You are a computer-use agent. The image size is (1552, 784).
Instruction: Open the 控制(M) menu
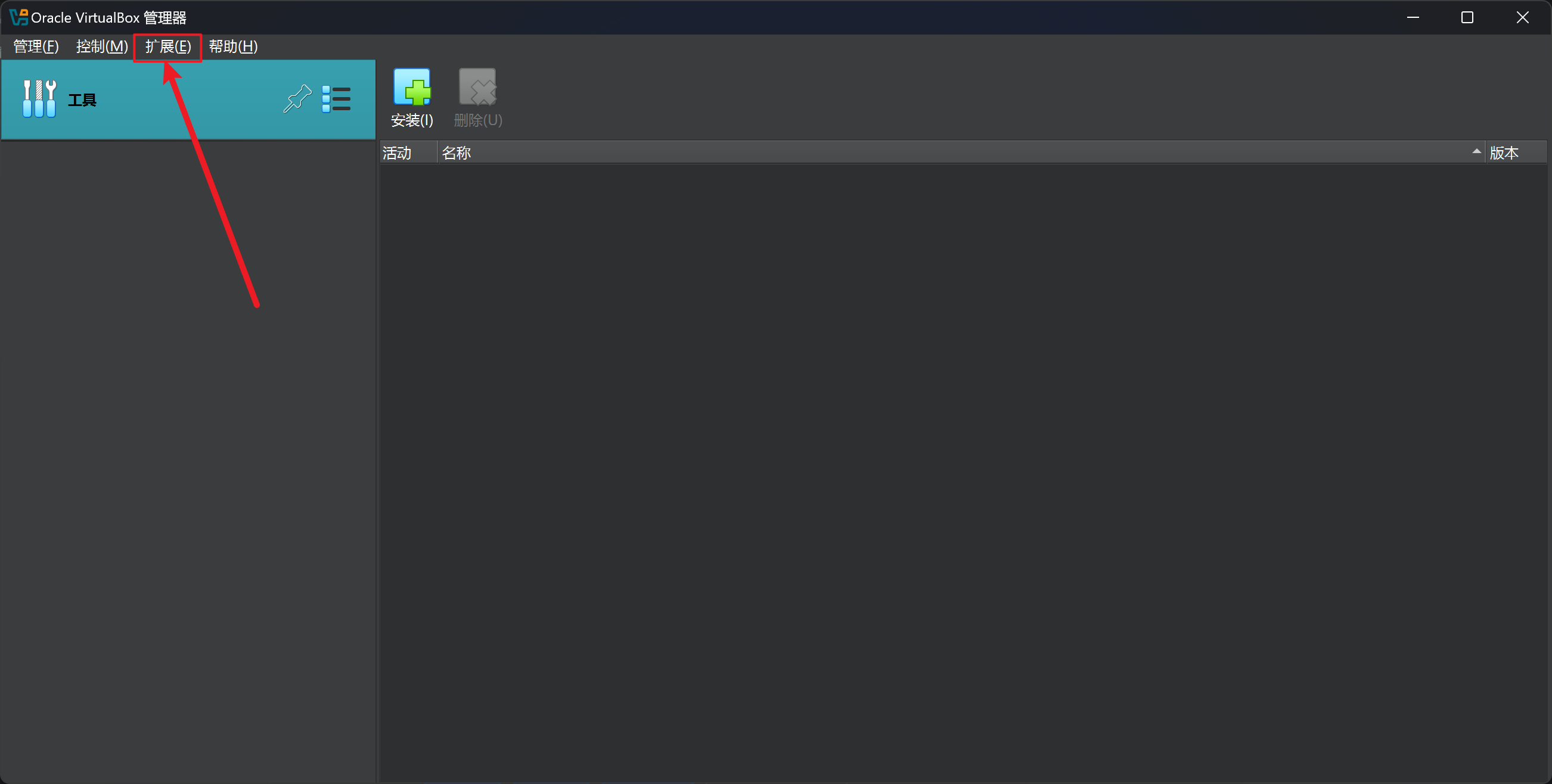(102, 46)
